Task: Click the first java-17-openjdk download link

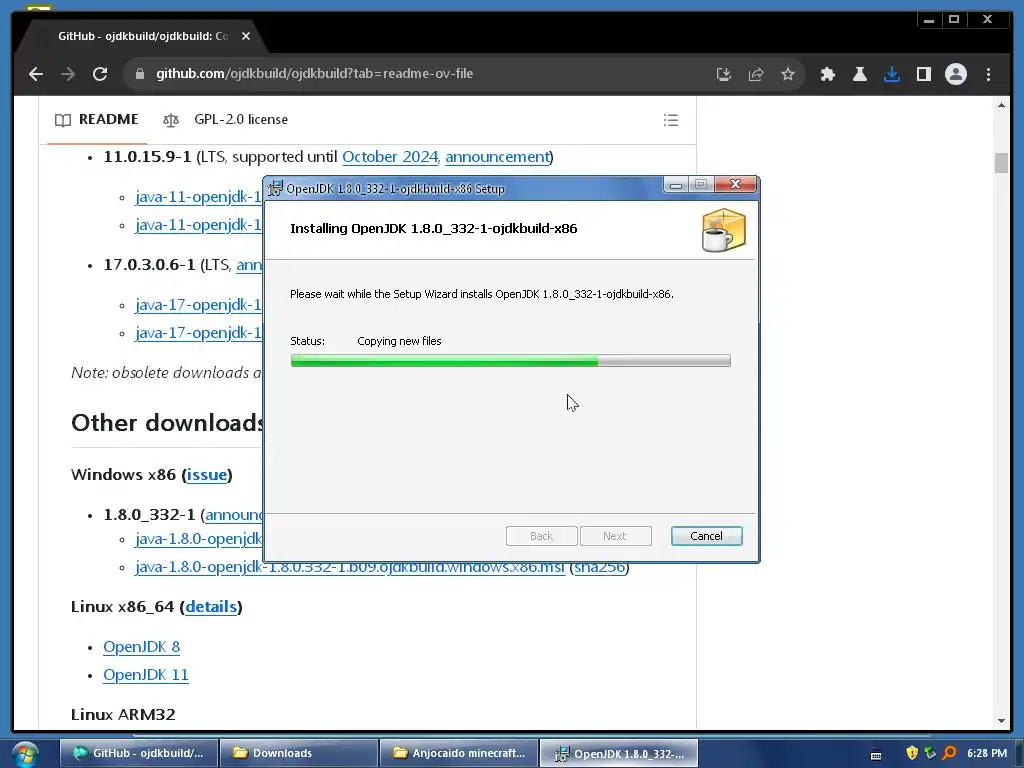Action: click(x=198, y=305)
